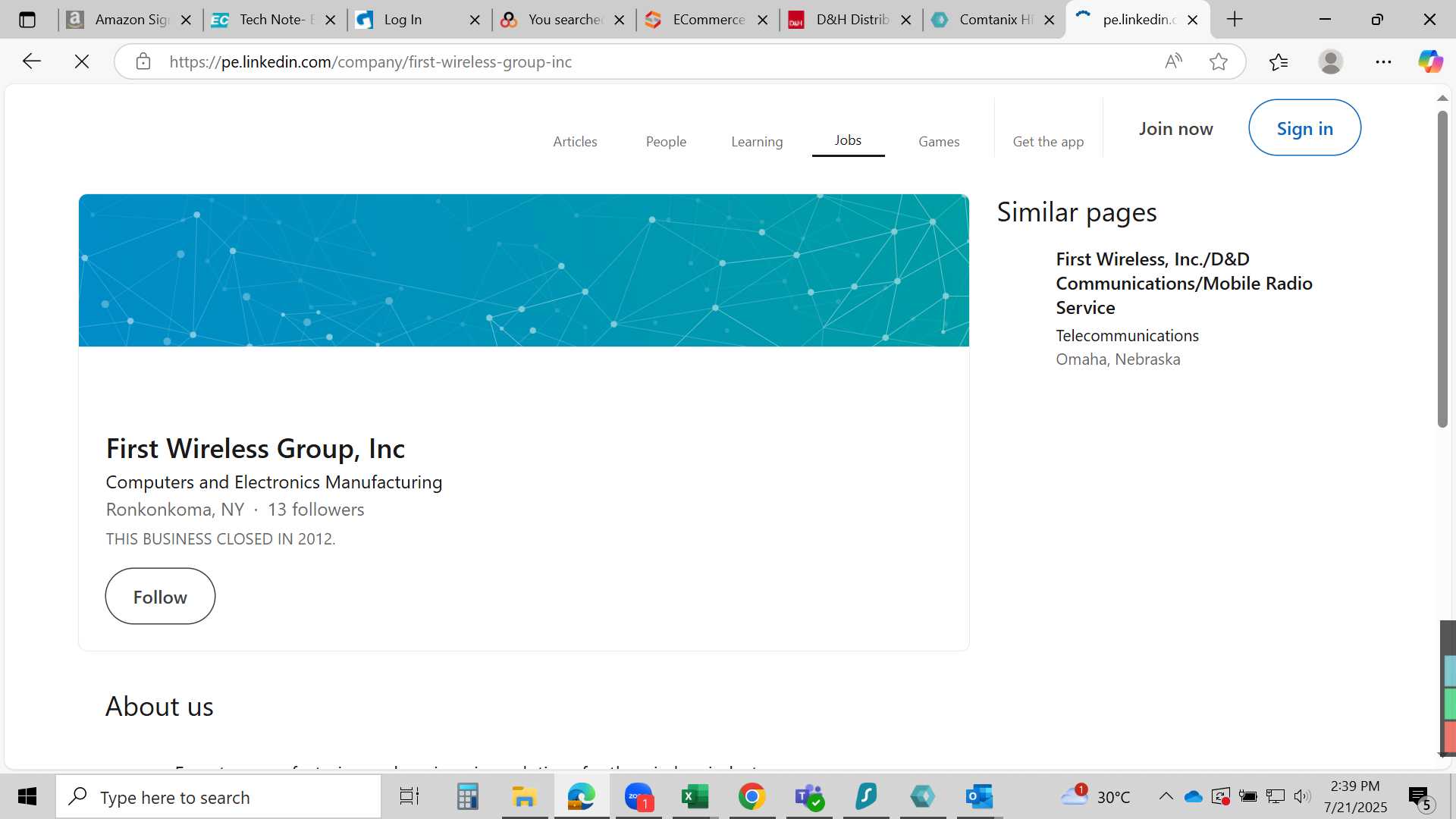Open the LinkedIn People nav item

pyautogui.click(x=666, y=142)
